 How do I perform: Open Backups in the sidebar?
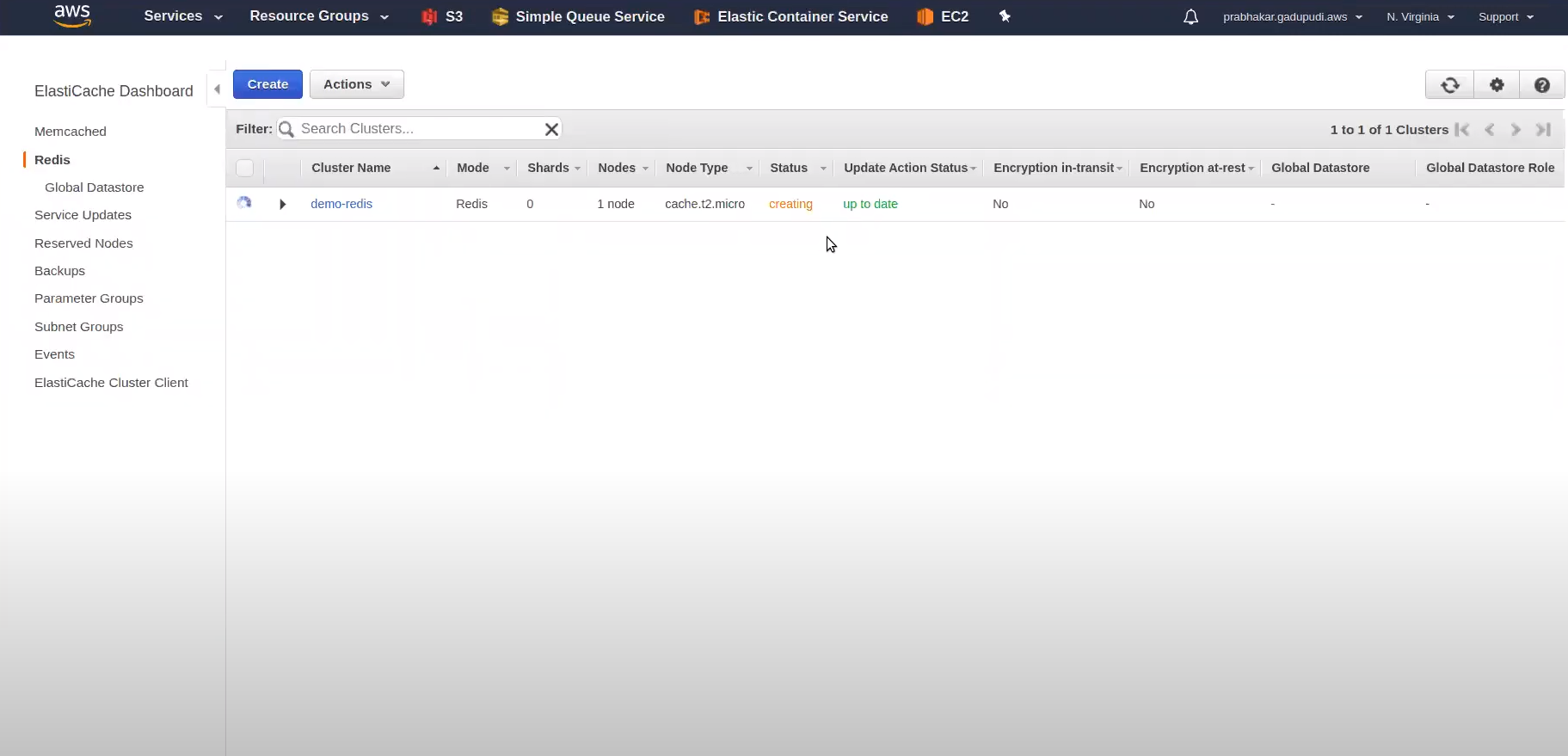59,271
